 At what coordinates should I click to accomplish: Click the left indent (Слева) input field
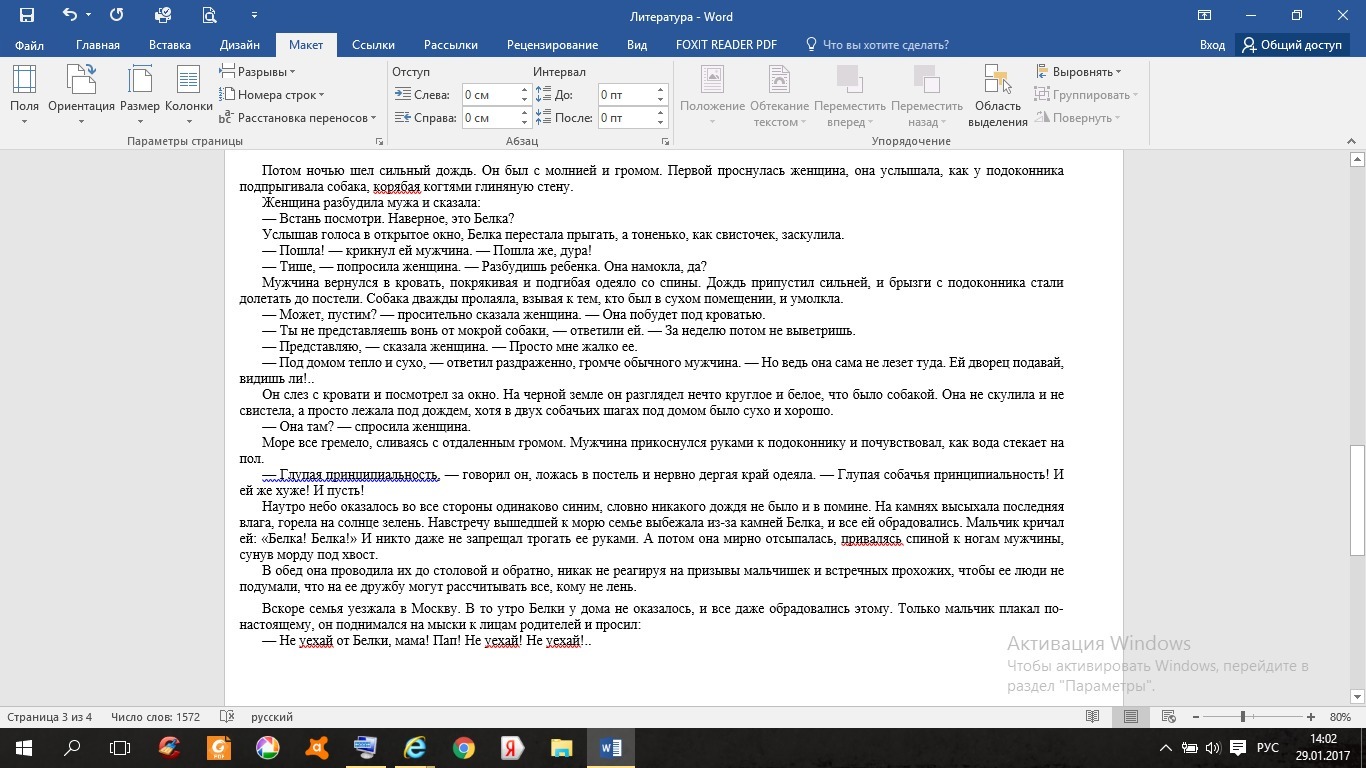tap(489, 95)
